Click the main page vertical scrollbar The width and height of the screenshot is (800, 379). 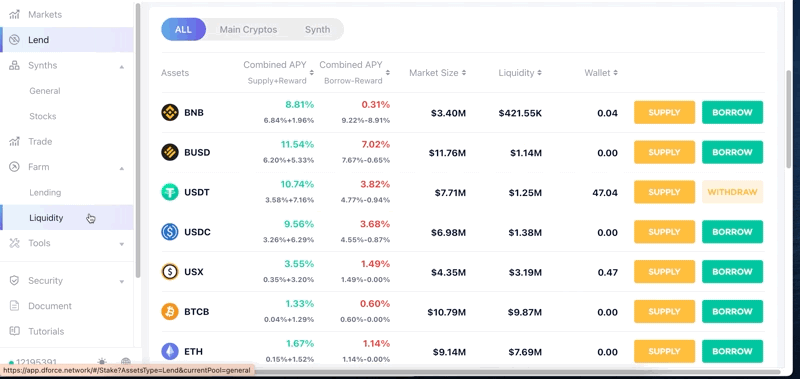(x=789, y=120)
